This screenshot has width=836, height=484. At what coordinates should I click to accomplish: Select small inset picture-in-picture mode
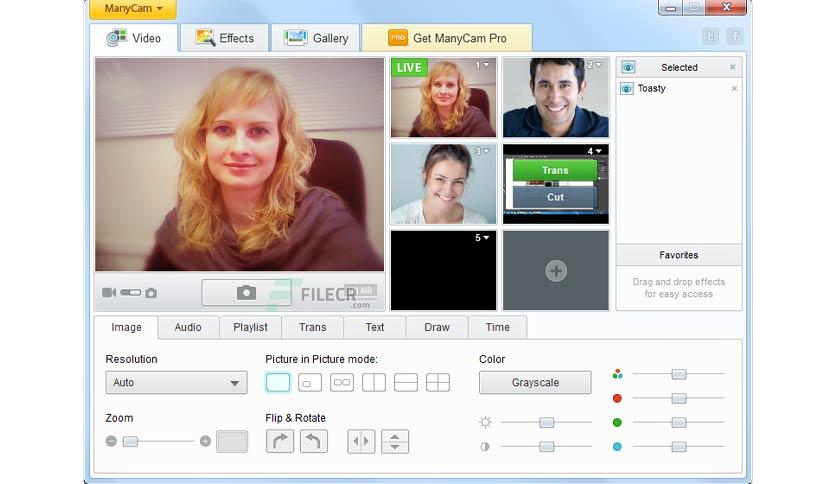pos(310,383)
